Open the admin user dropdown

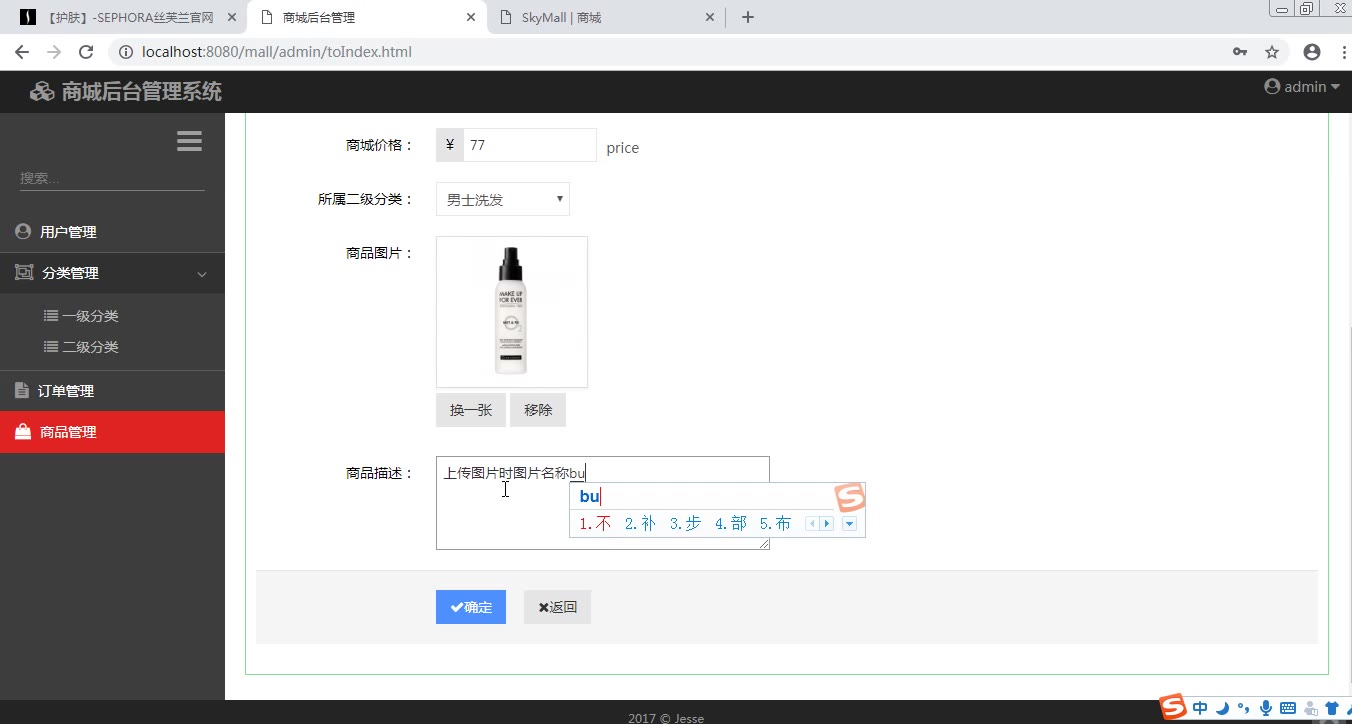1302,87
